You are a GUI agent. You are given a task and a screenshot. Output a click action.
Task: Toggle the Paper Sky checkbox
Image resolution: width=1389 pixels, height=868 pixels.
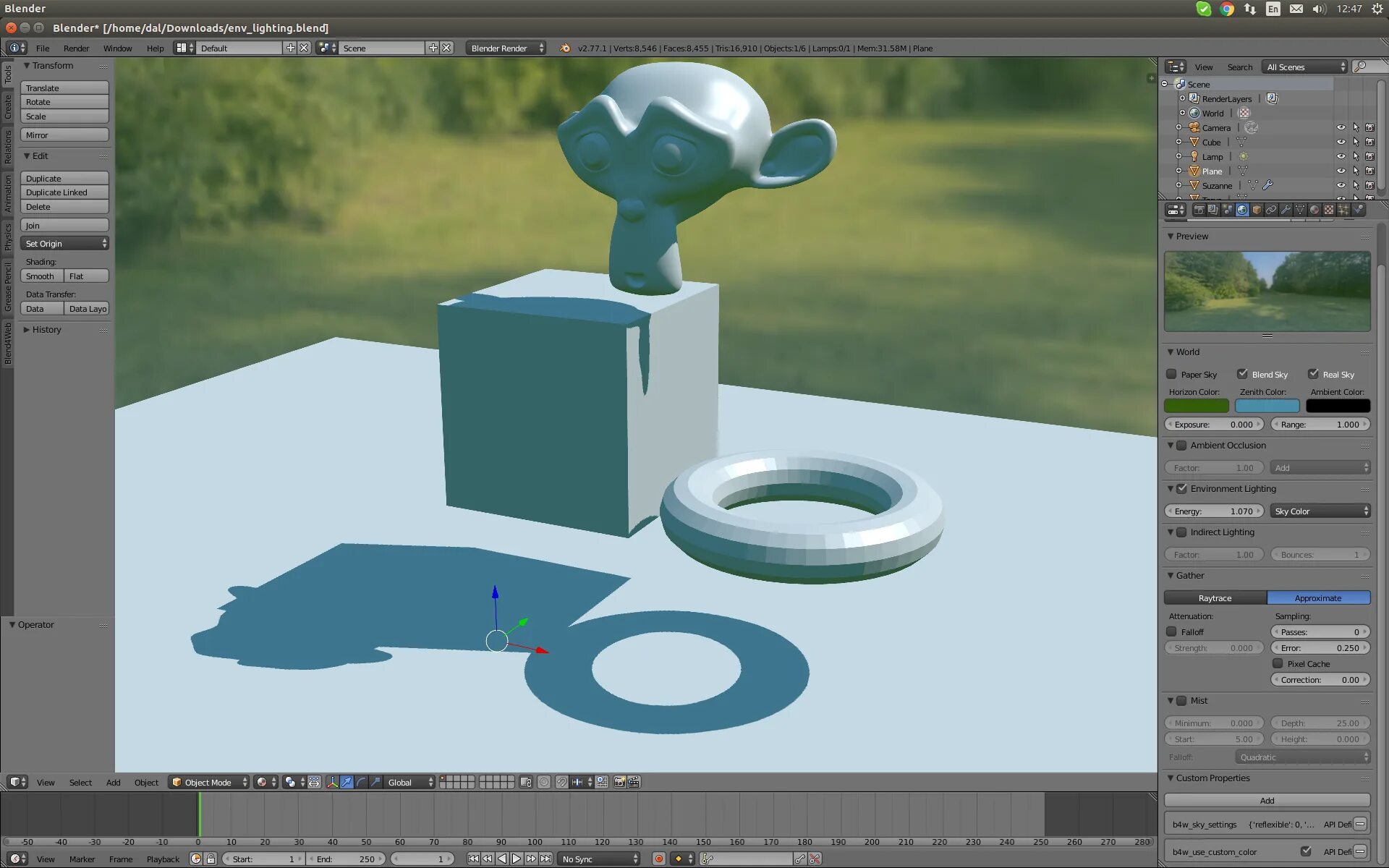[1171, 374]
